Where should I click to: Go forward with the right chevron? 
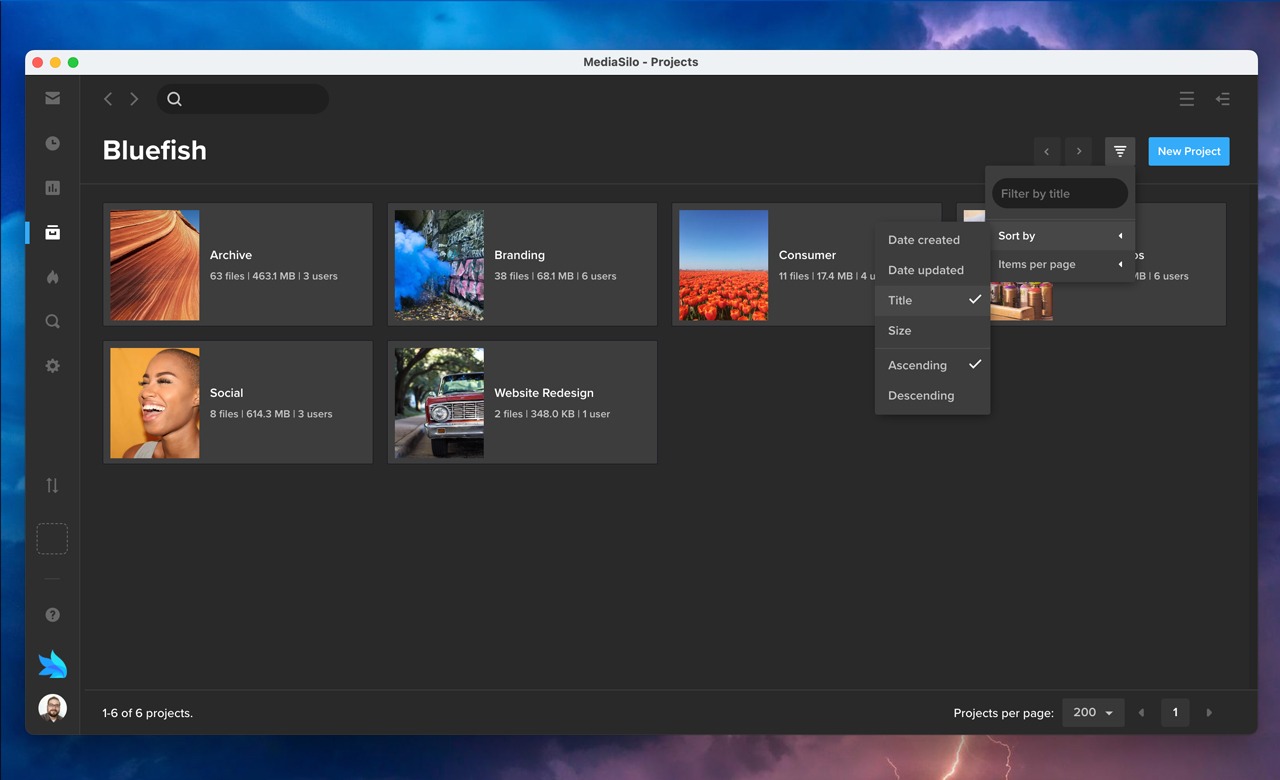pyautogui.click(x=134, y=99)
